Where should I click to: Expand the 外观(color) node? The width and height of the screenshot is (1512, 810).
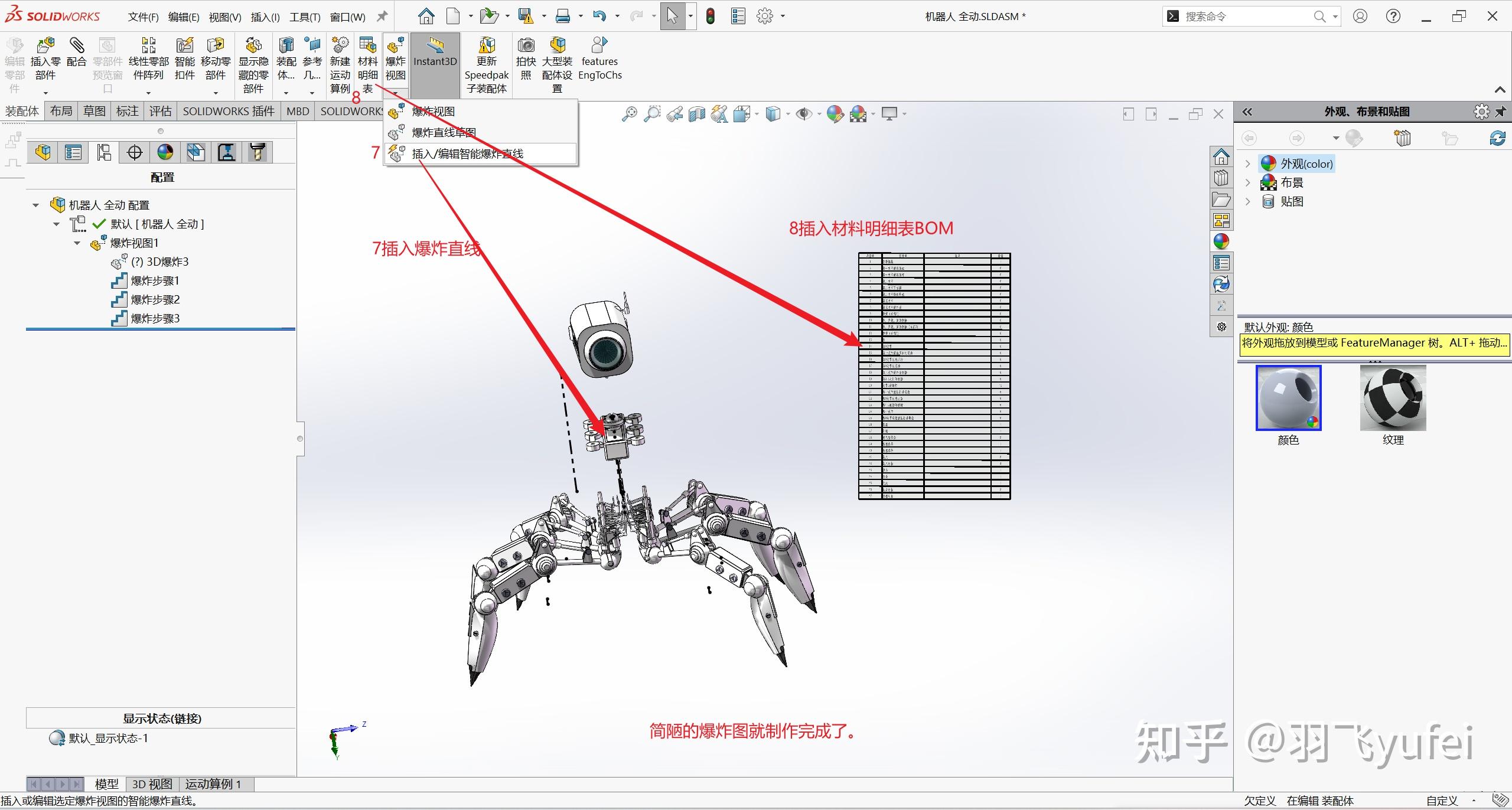click(x=1247, y=164)
